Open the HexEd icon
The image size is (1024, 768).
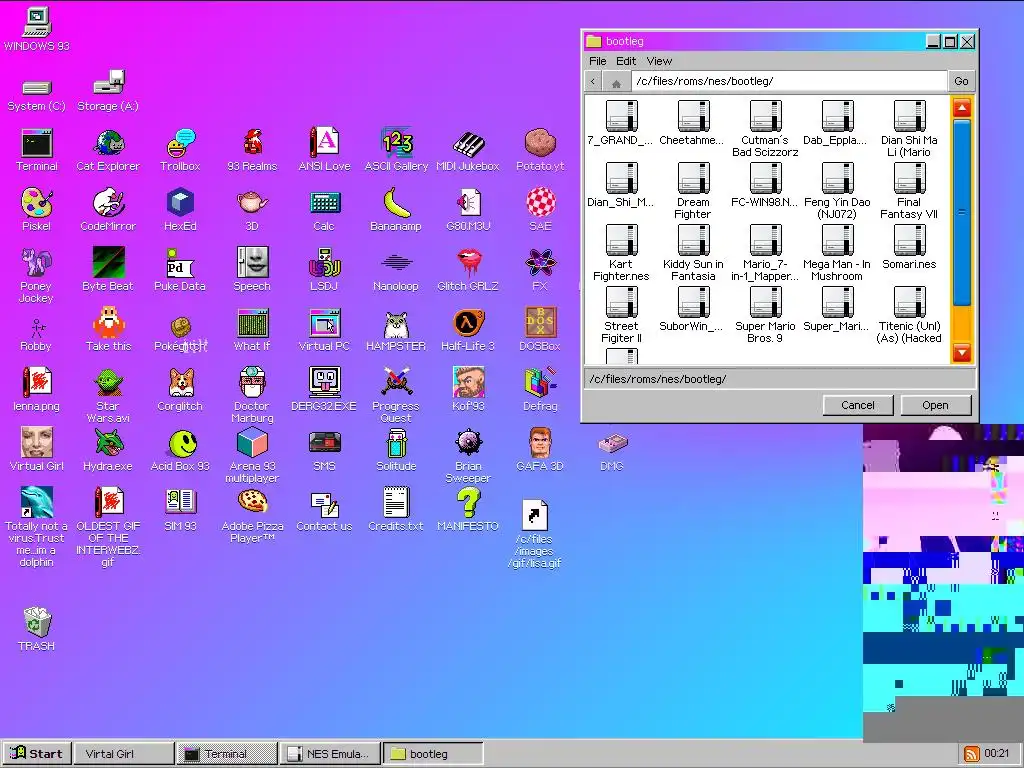[180, 210]
